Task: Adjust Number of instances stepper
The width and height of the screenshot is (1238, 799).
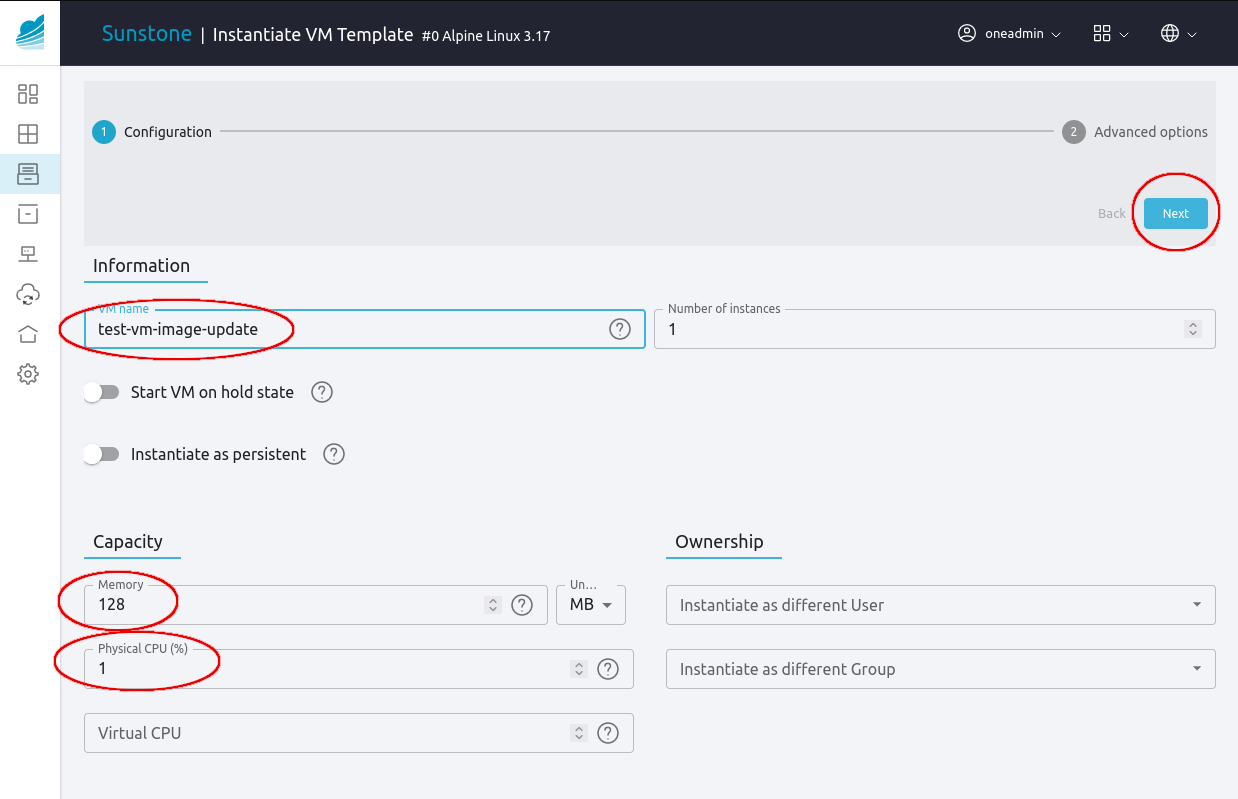Action: (x=1192, y=329)
